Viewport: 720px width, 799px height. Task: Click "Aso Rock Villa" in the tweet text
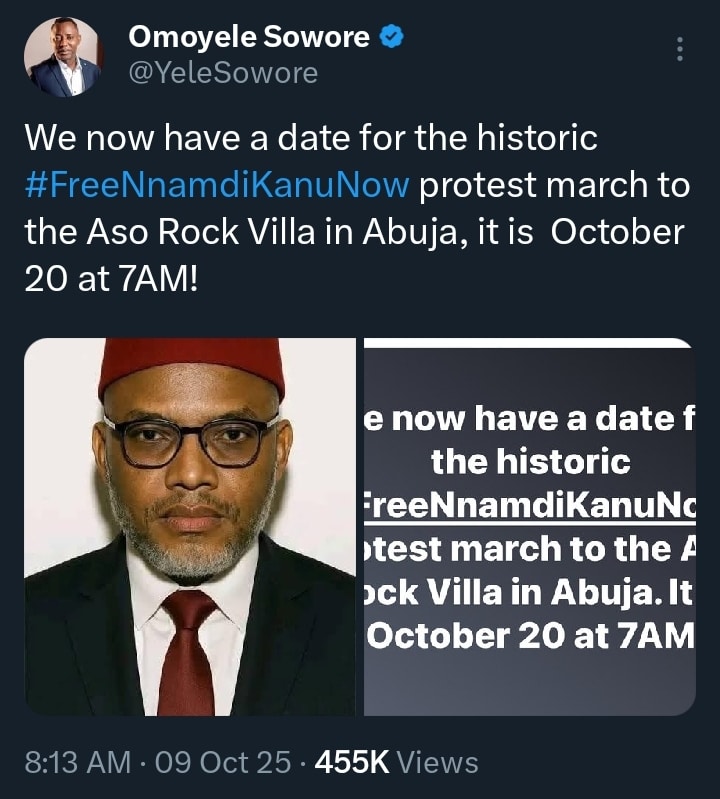(186, 233)
